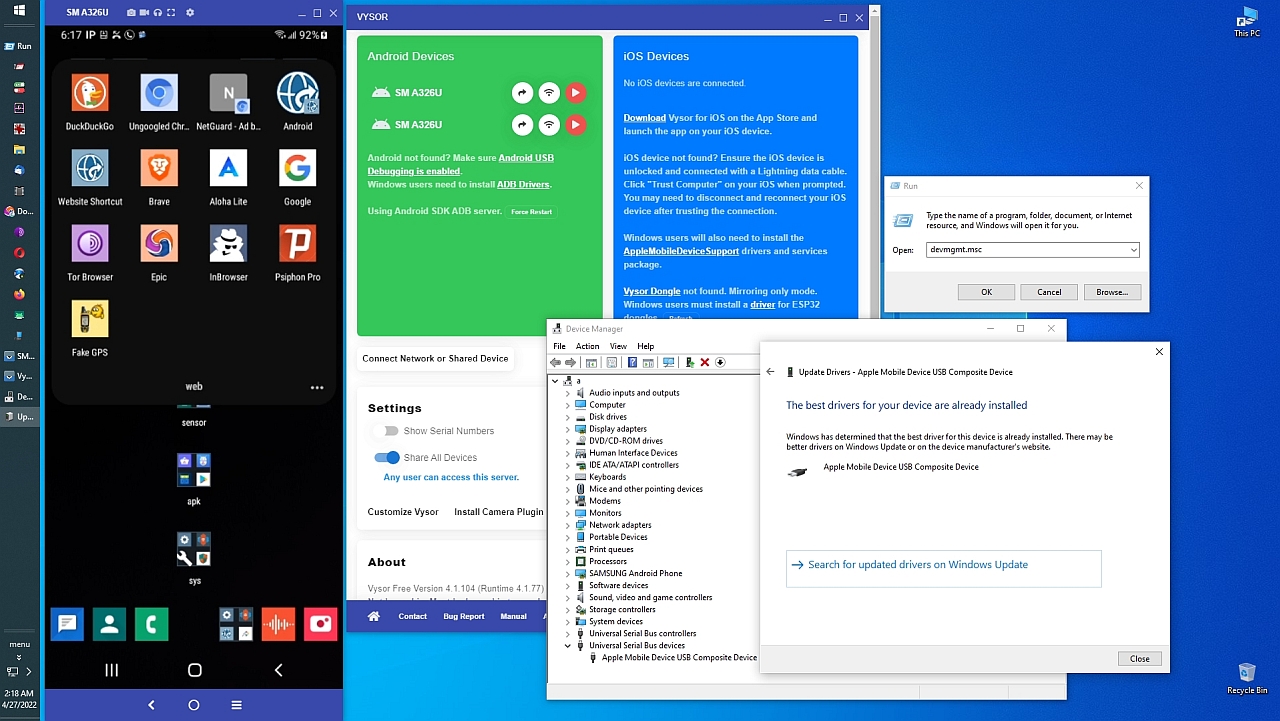The height and width of the screenshot is (721, 1280).
Task: Click Install Camera Plugin
Action: coord(498,512)
